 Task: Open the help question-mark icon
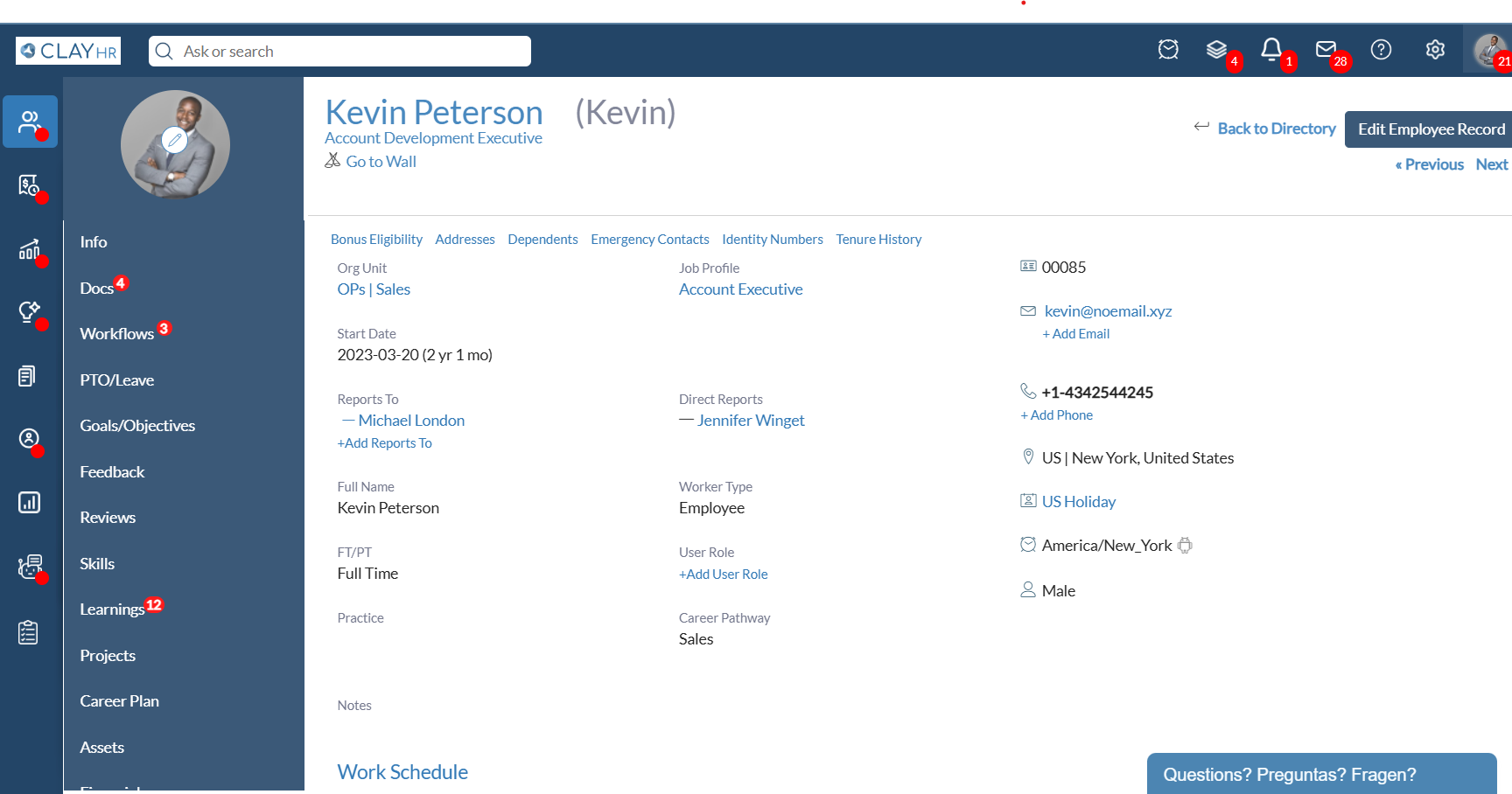coord(1381,50)
